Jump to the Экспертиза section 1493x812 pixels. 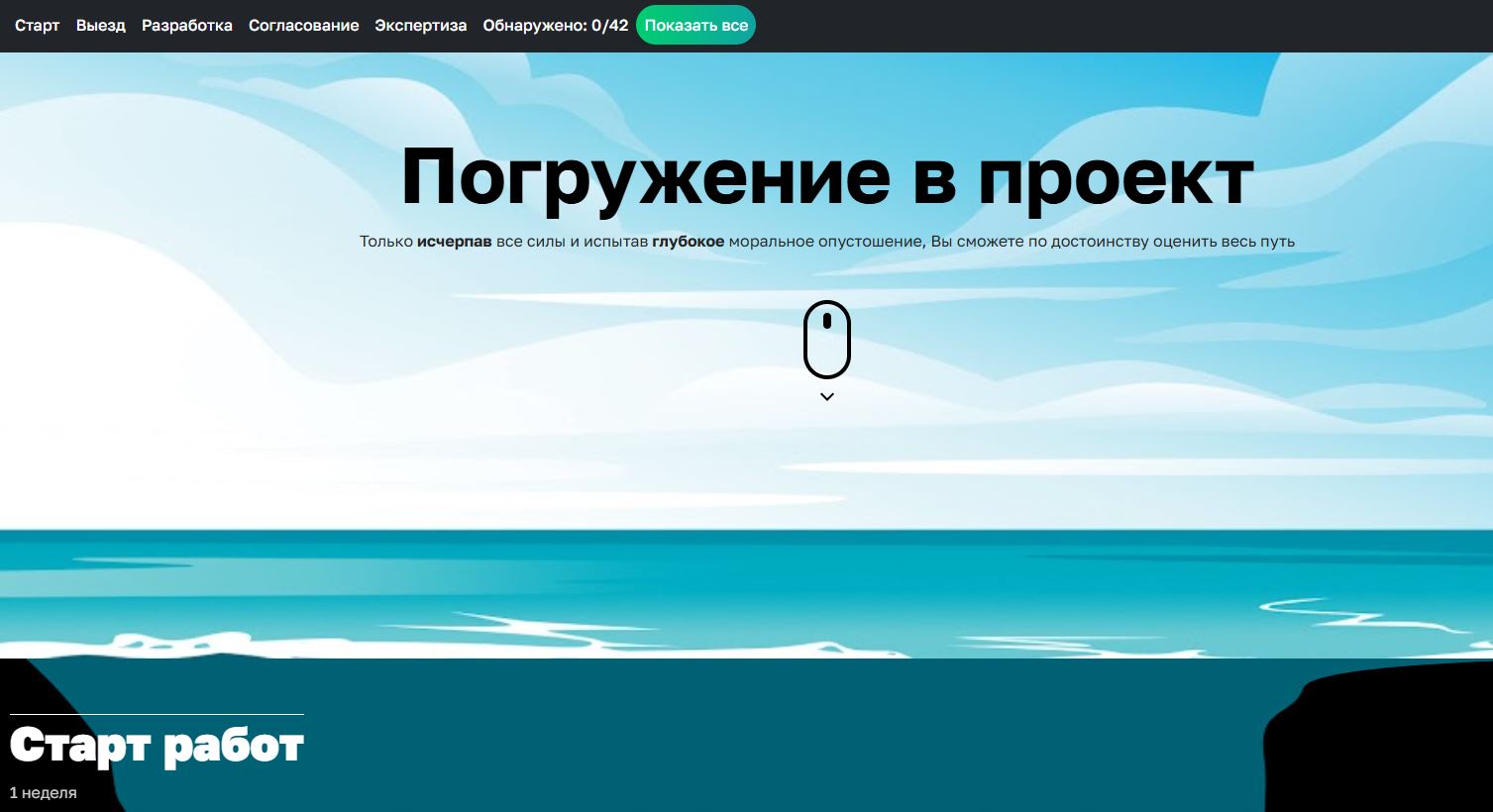click(421, 26)
